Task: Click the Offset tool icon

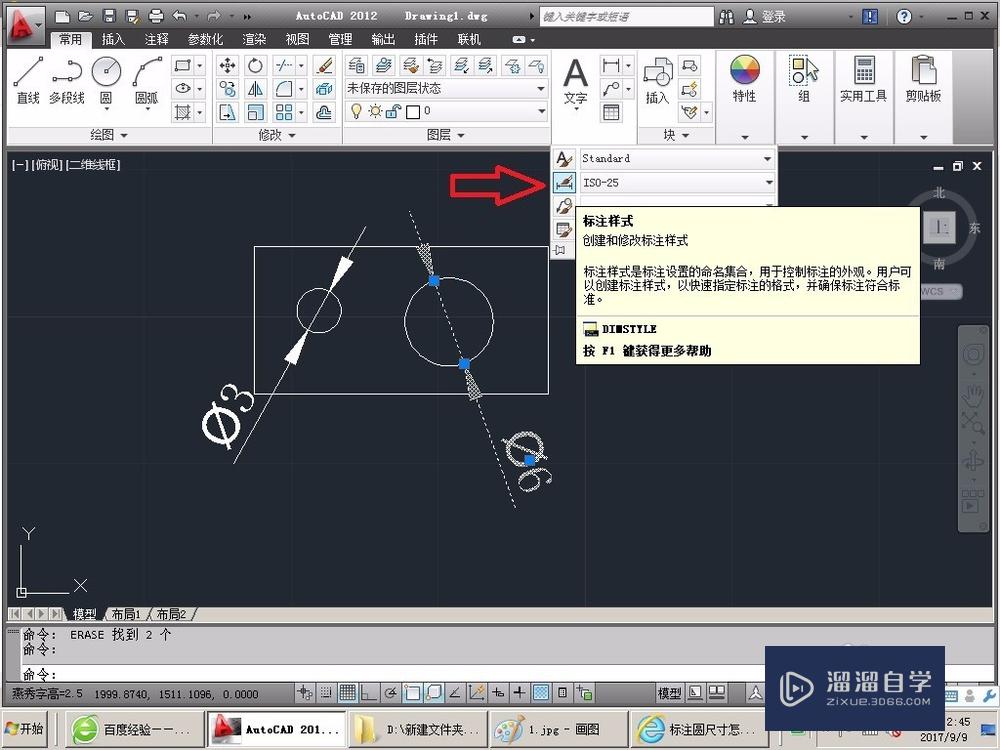Action: pos(324,113)
